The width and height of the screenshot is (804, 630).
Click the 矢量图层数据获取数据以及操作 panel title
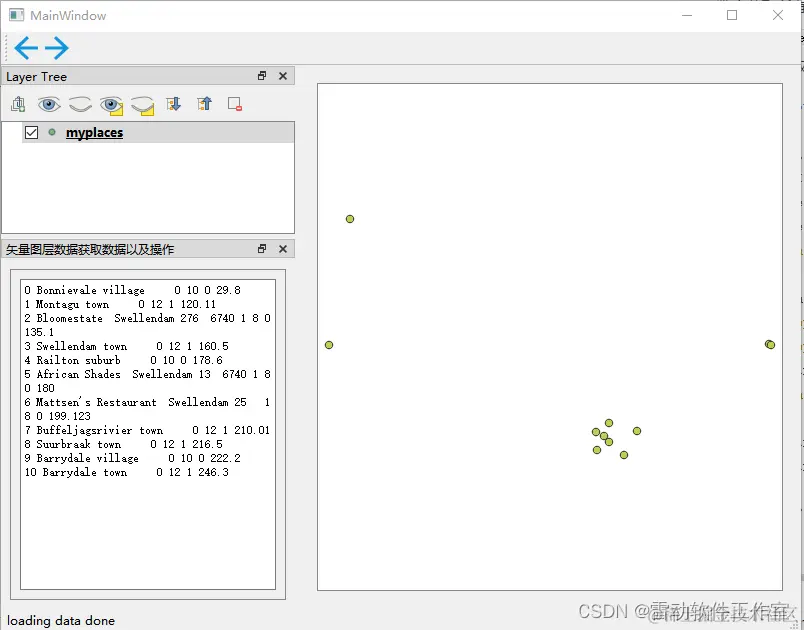90,250
